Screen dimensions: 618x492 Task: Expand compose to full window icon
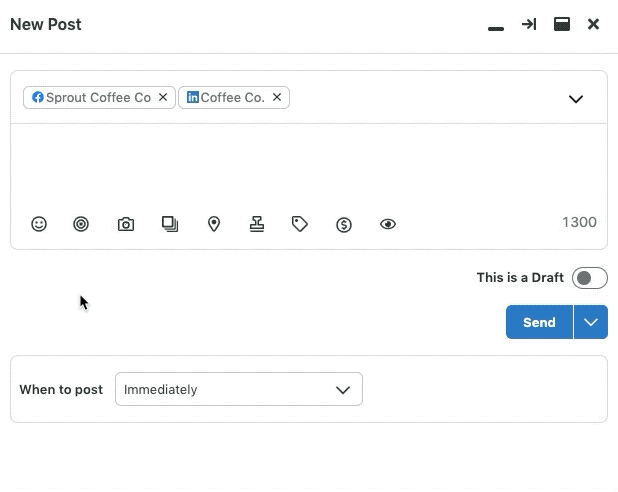coord(562,24)
